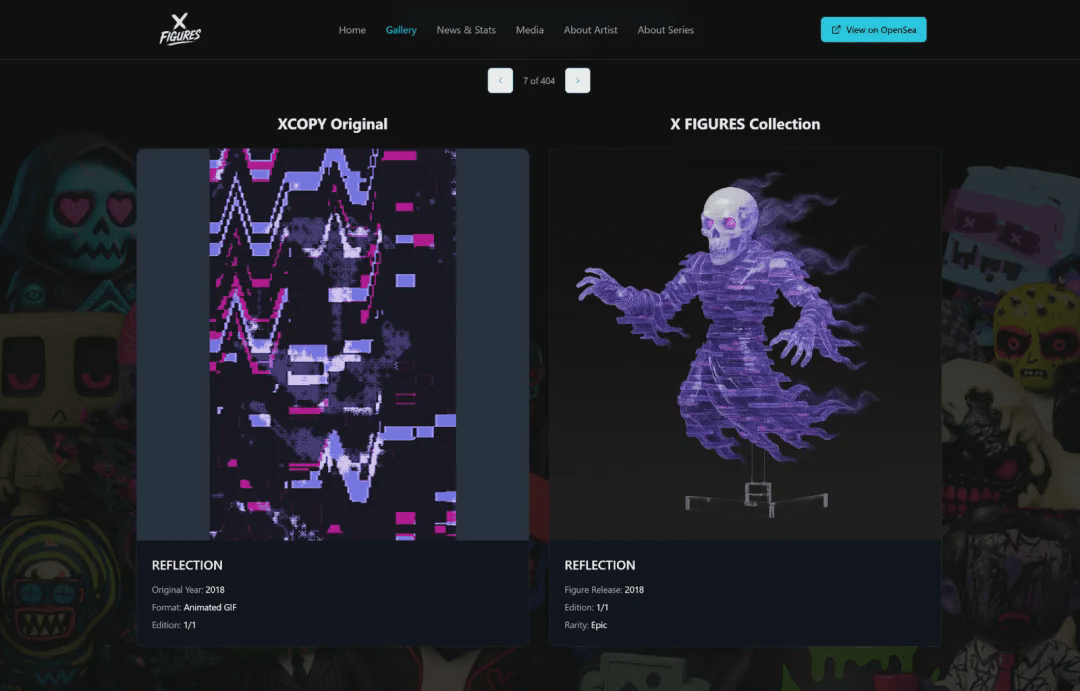Click external link icon in OpenSea button
Image resolution: width=1080 pixels, height=691 pixels.
coord(836,30)
